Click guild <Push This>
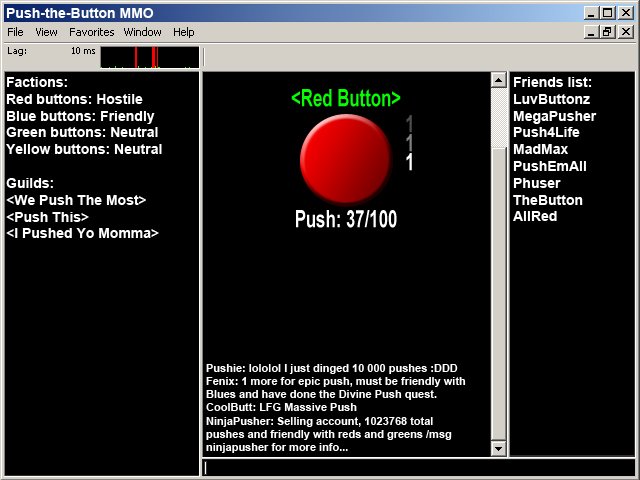 pos(47,217)
